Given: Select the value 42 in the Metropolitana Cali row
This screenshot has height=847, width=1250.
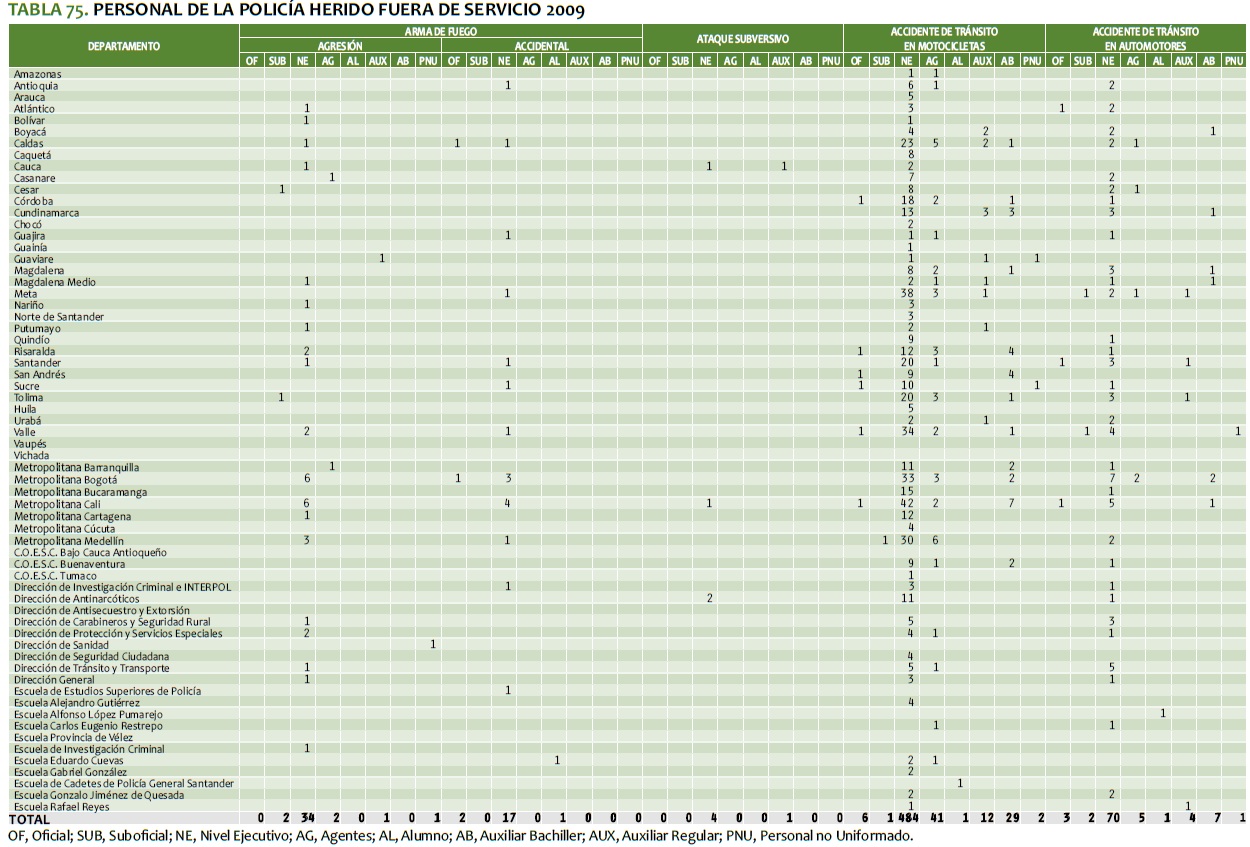Looking at the screenshot, I should (909, 503).
